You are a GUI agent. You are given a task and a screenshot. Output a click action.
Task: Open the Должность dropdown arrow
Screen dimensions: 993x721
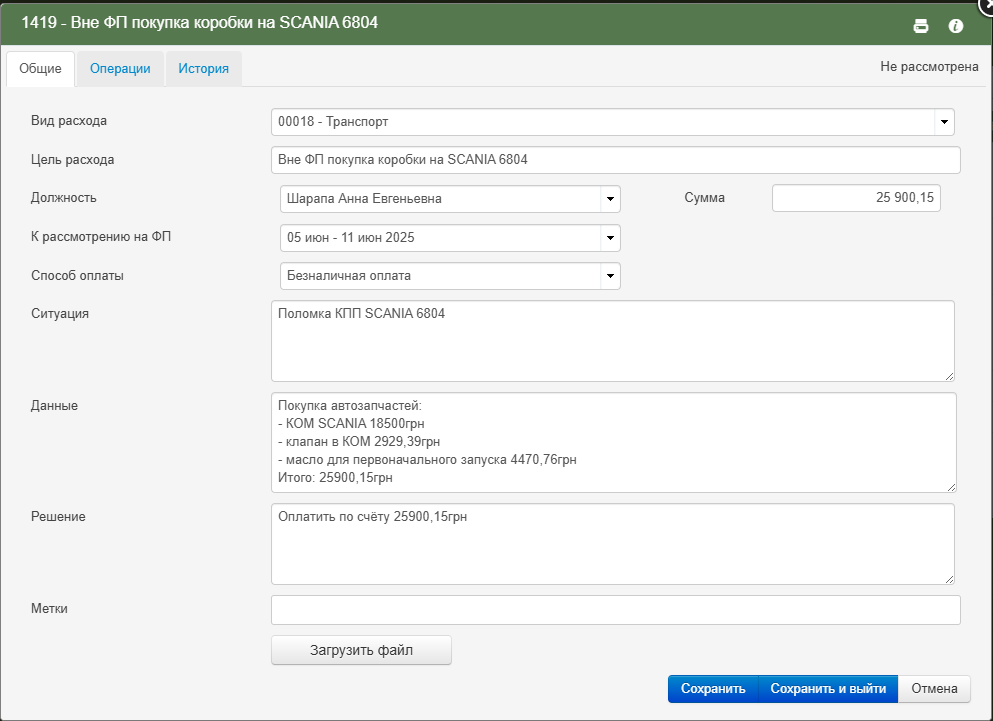point(610,199)
